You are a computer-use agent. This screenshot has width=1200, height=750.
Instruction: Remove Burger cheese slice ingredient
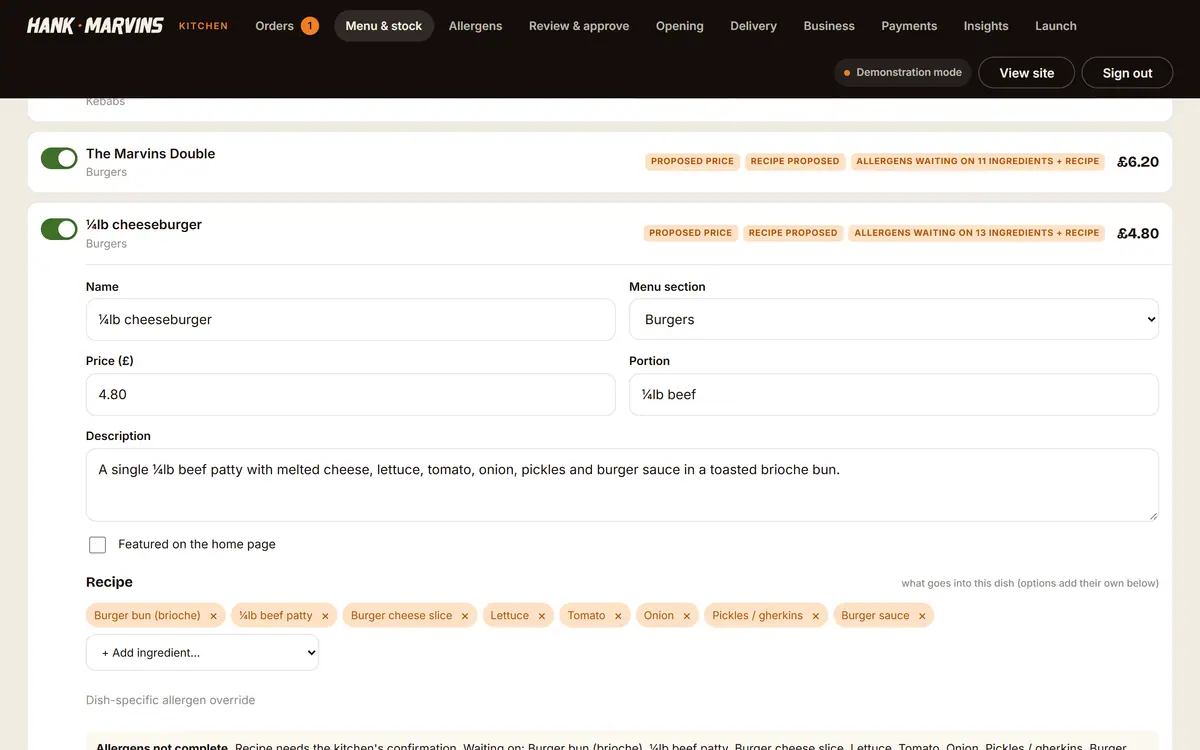coord(465,616)
